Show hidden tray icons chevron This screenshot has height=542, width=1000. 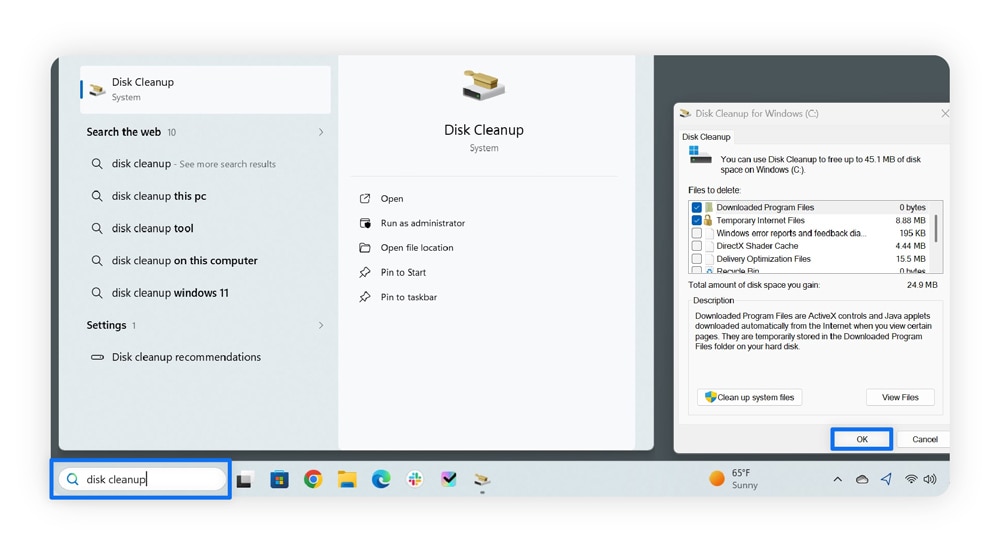(x=837, y=480)
